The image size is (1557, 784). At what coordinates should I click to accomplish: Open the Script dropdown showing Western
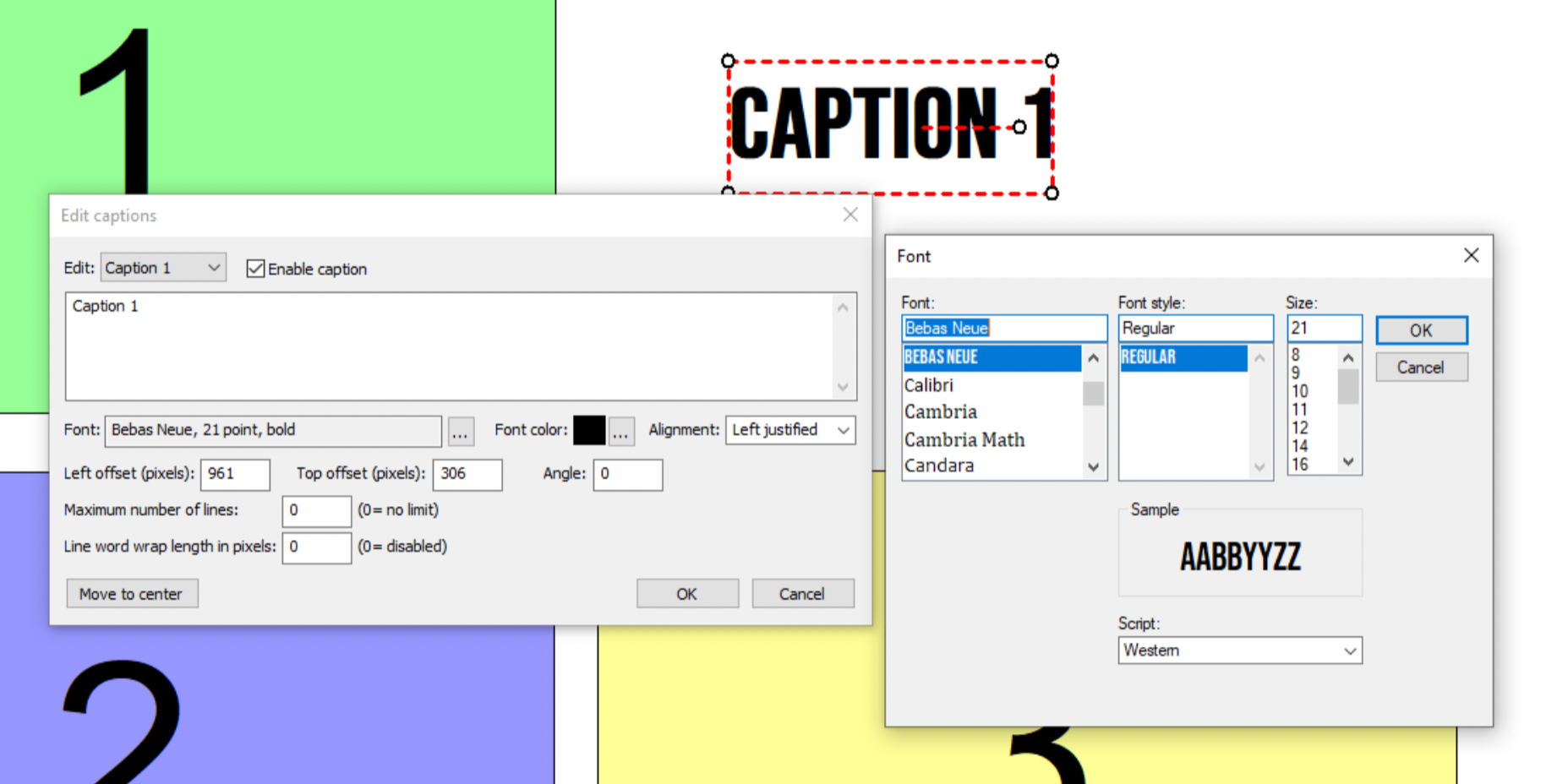1240,651
